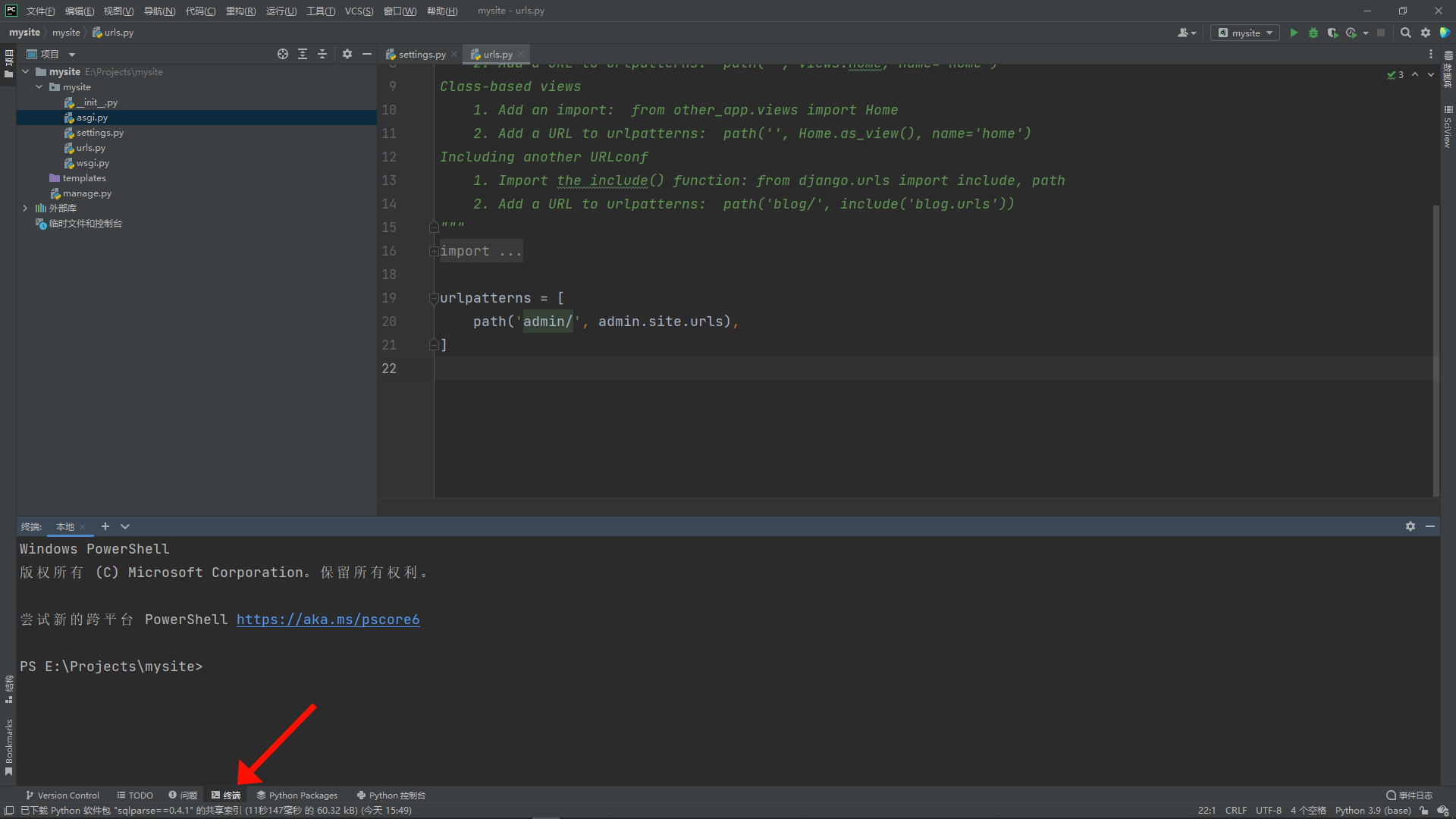Expand folded import block at line 16
This screenshot has height=819, width=1456.
pos(434,251)
